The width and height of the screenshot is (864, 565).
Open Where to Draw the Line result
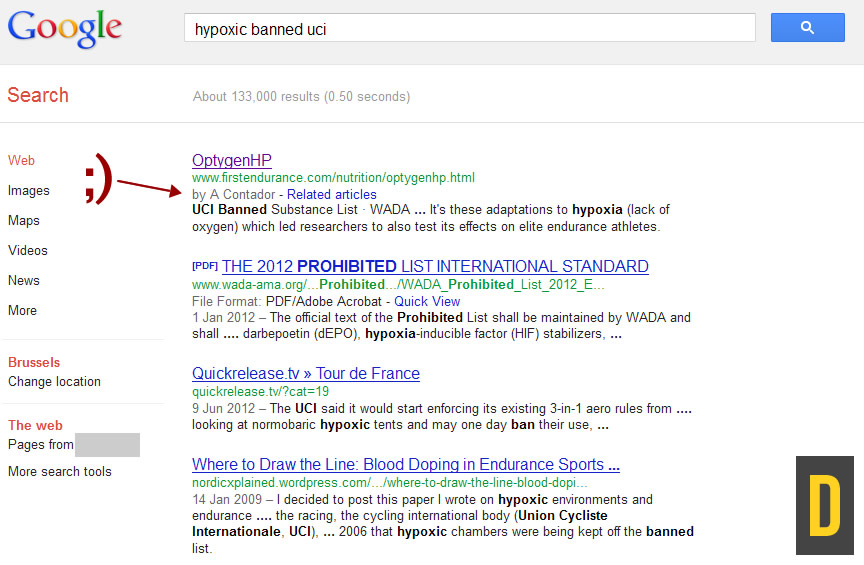click(x=406, y=464)
